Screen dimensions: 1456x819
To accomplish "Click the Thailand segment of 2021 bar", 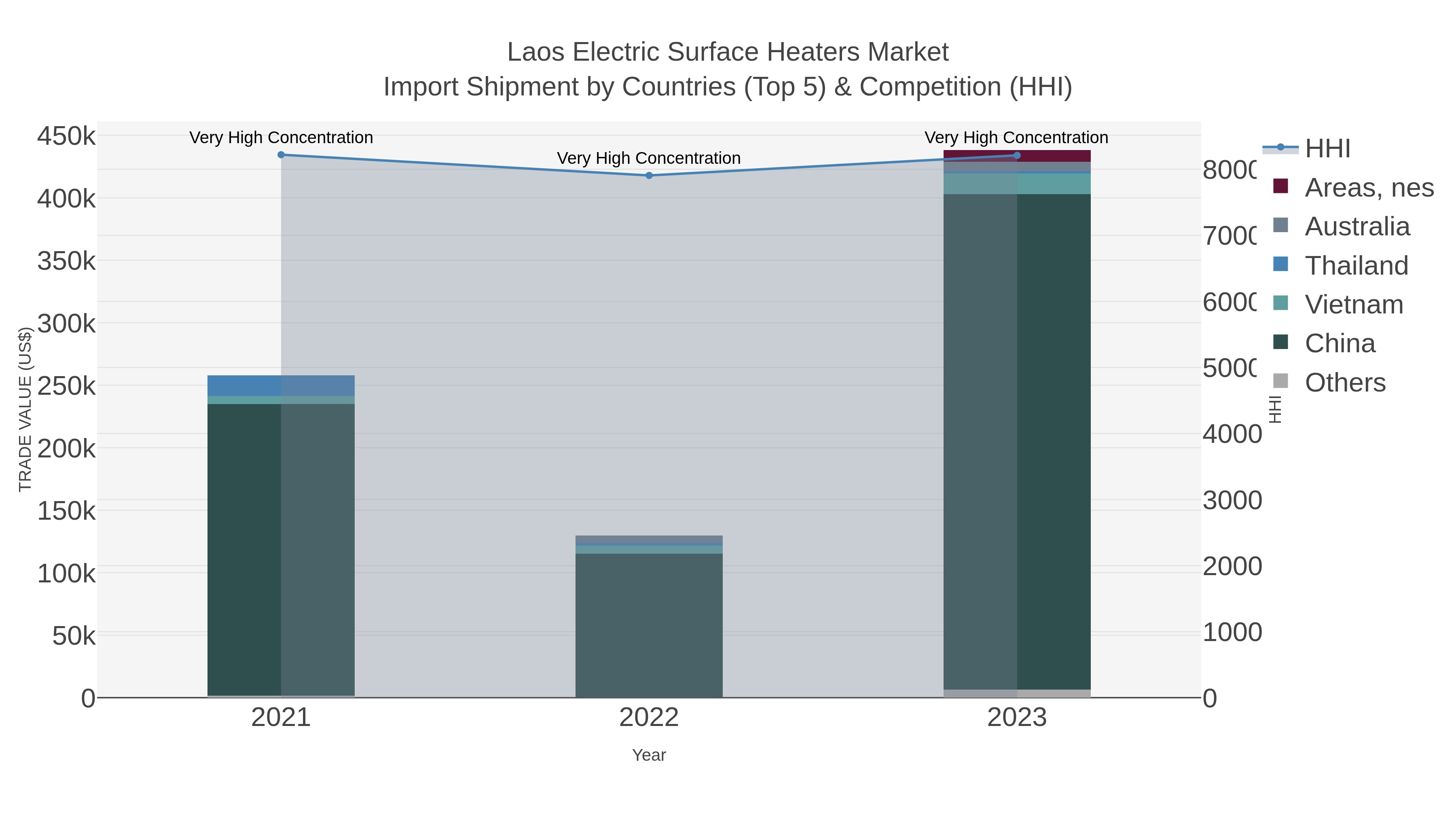I will click(281, 385).
